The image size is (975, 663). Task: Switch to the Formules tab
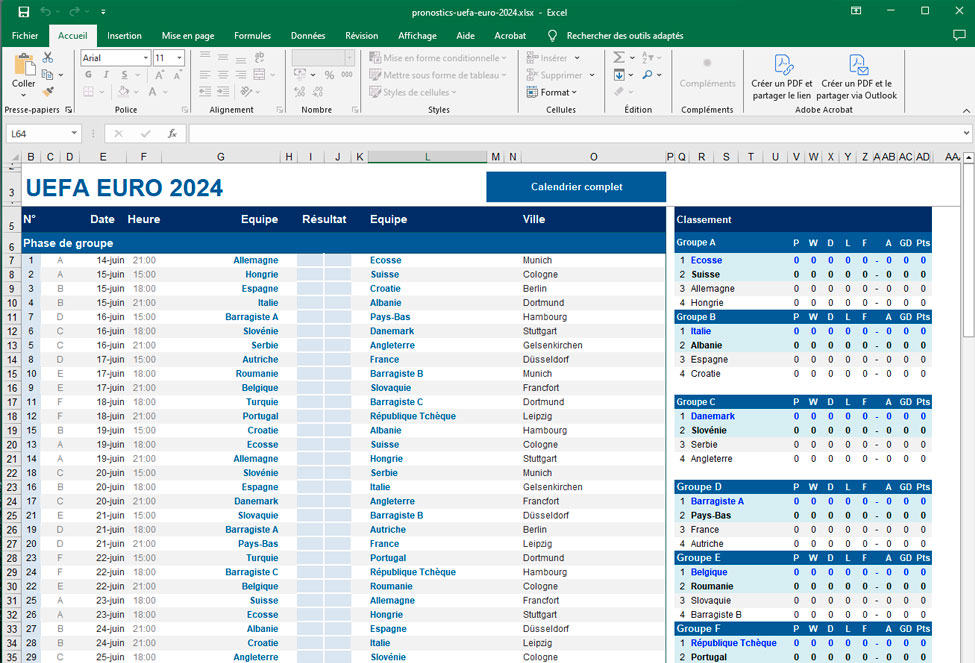(252, 35)
